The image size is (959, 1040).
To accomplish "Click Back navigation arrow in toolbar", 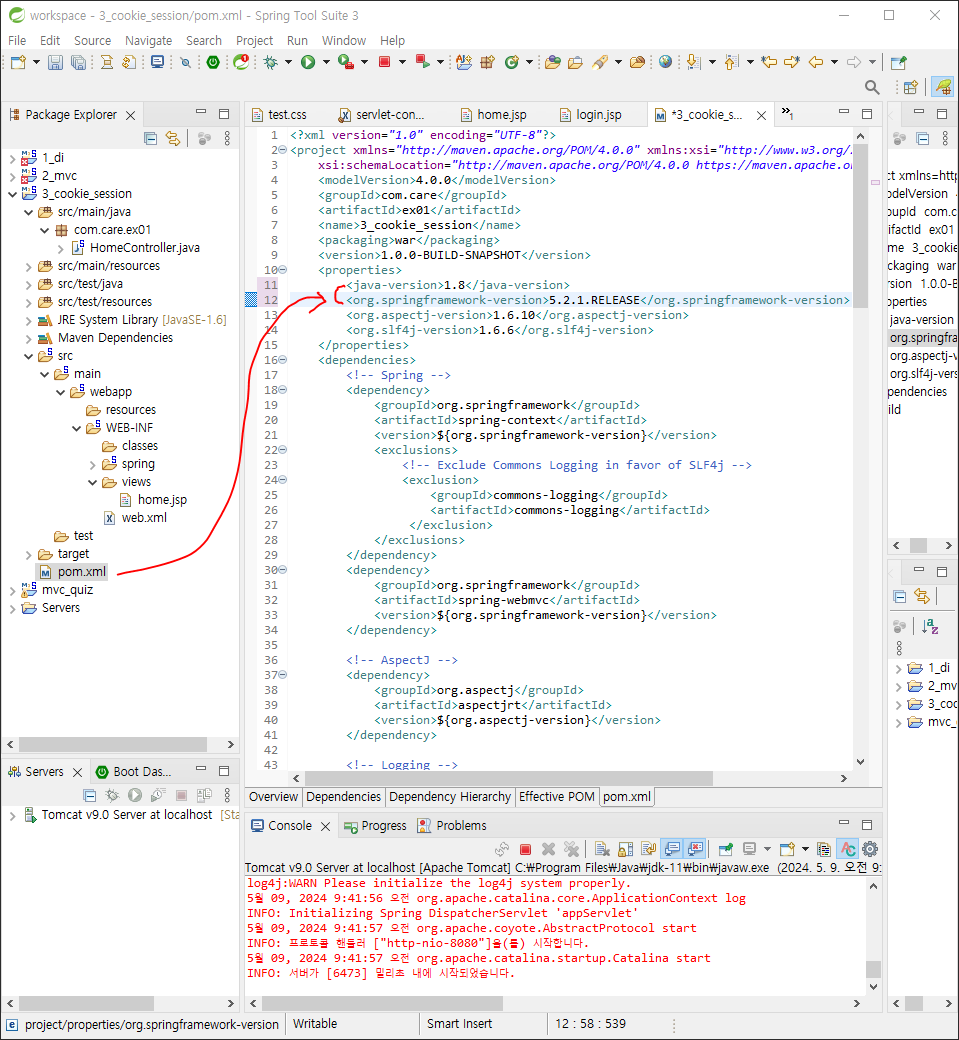I will [816, 62].
